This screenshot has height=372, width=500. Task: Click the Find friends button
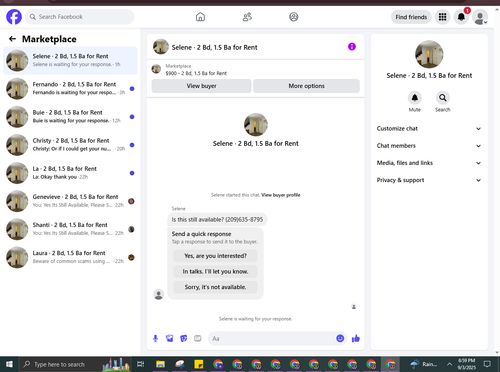(411, 17)
